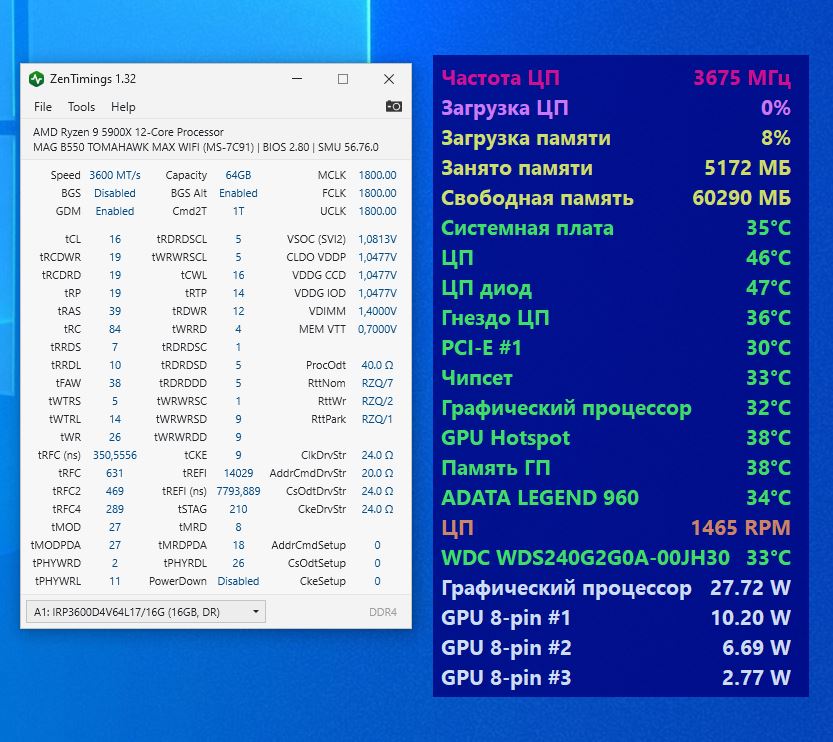Screen dimensions: 833x742
Task: Click the tRFC value 631
Action: tap(115, 473)
